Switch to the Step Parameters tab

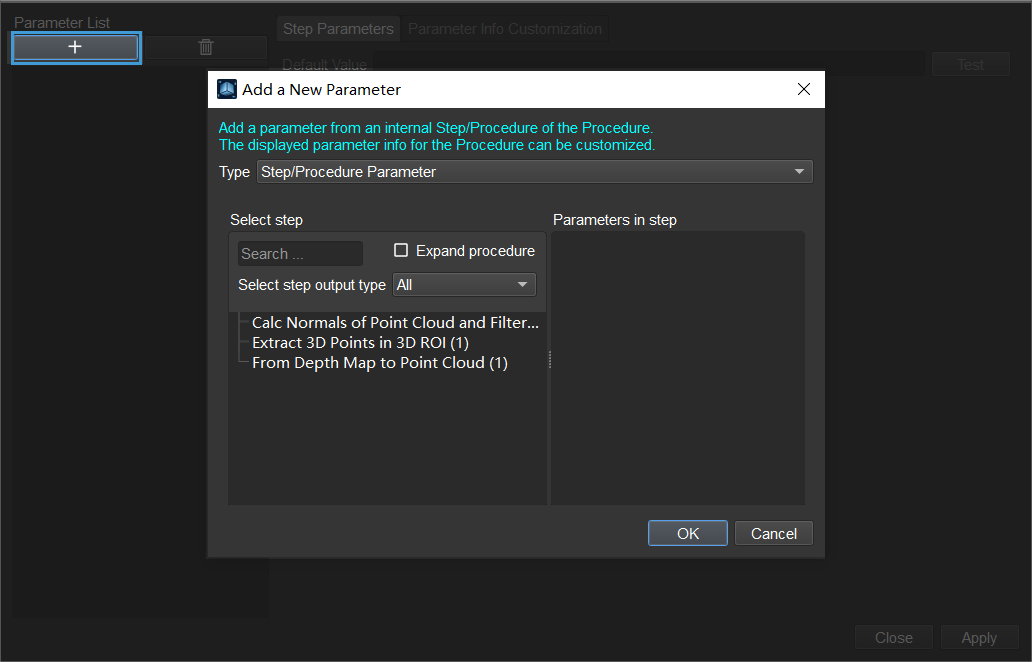pos(338,29)
